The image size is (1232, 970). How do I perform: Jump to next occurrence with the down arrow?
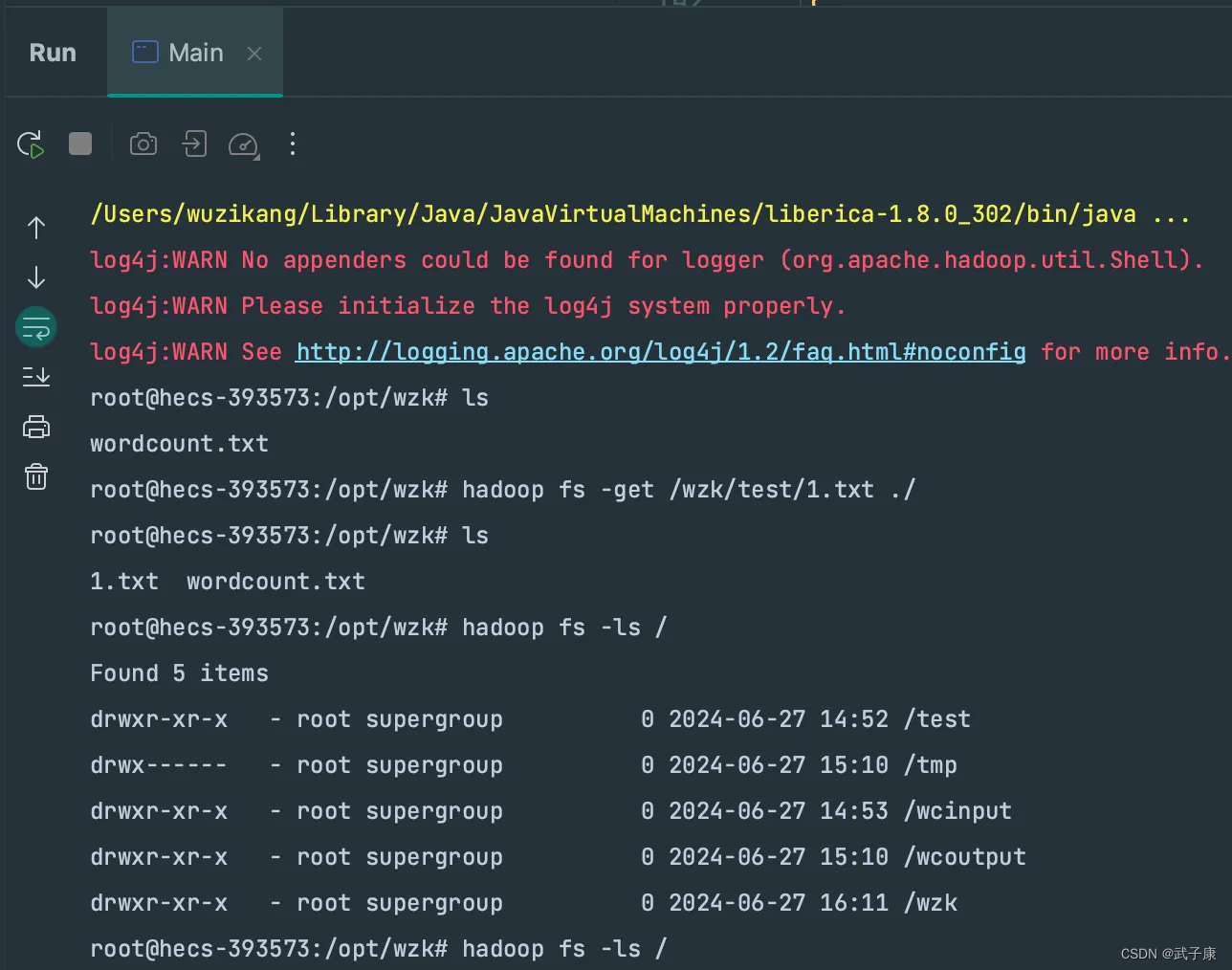coord(35,277)
